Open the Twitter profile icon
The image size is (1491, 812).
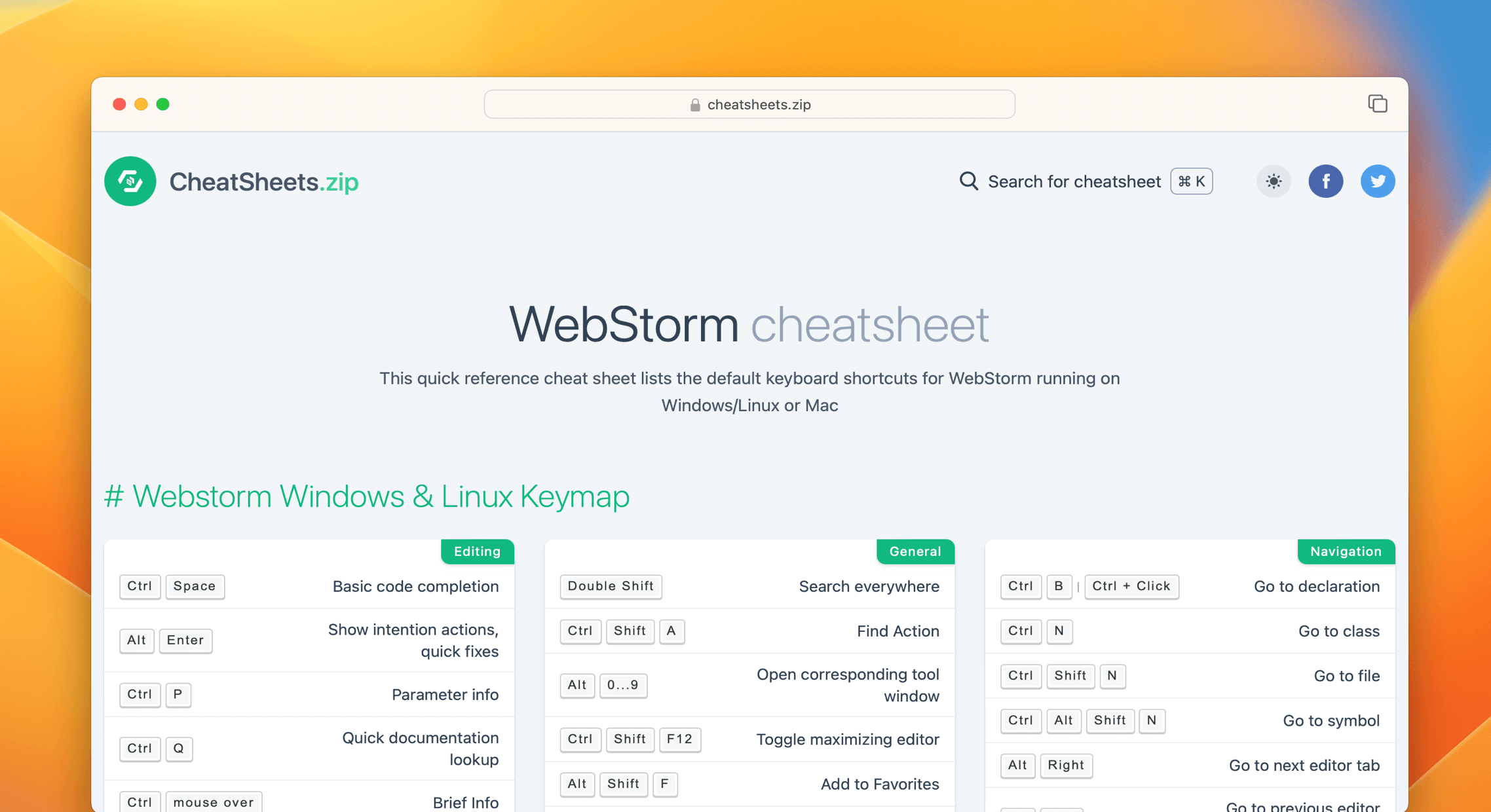pyautogui.click(x=1378, y=181)
